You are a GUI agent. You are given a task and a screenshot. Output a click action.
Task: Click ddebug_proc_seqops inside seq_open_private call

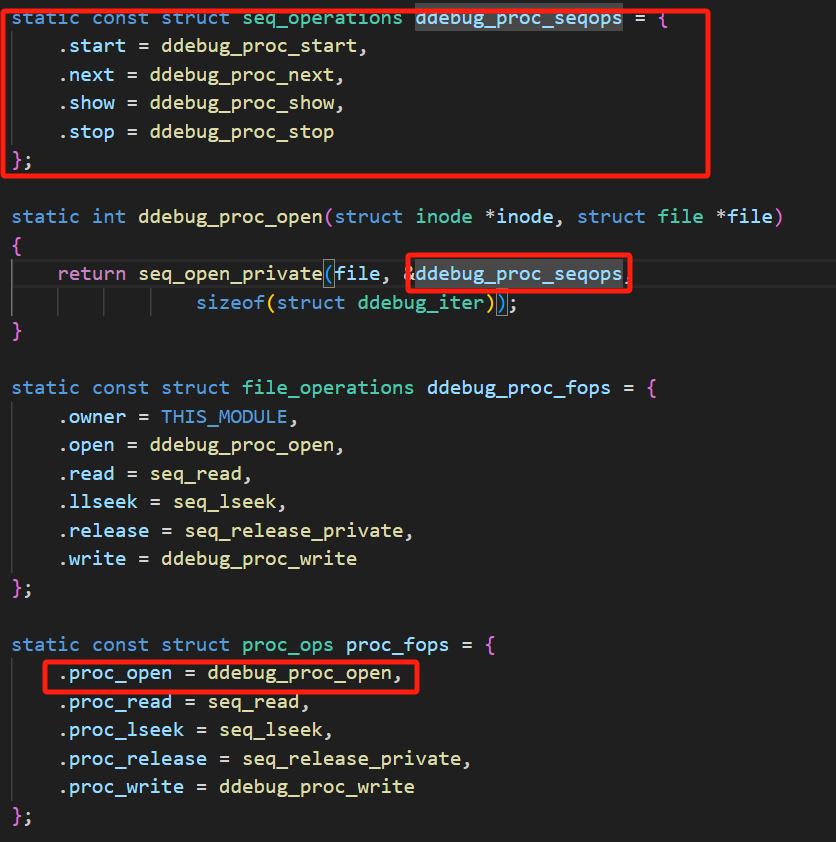519,274
